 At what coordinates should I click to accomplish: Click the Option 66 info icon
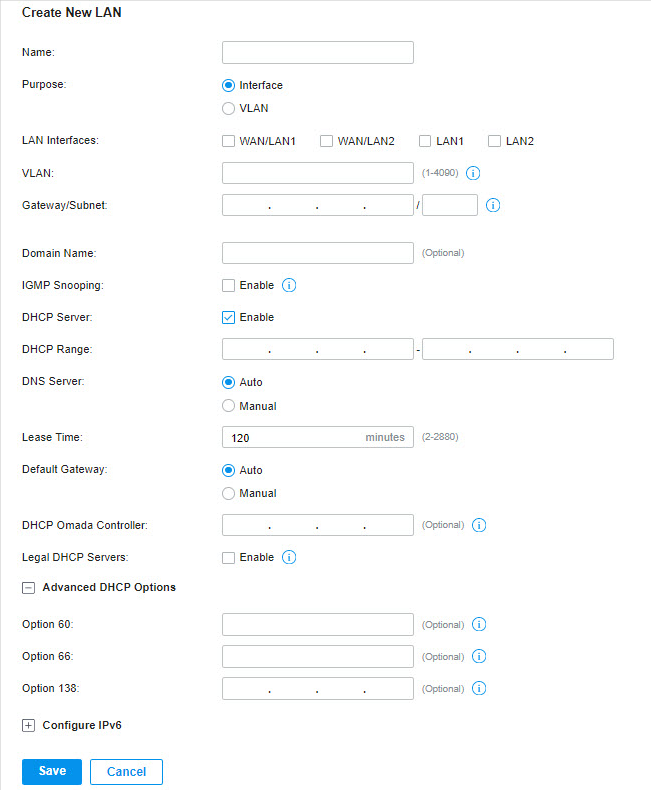[x=479, y=656]
